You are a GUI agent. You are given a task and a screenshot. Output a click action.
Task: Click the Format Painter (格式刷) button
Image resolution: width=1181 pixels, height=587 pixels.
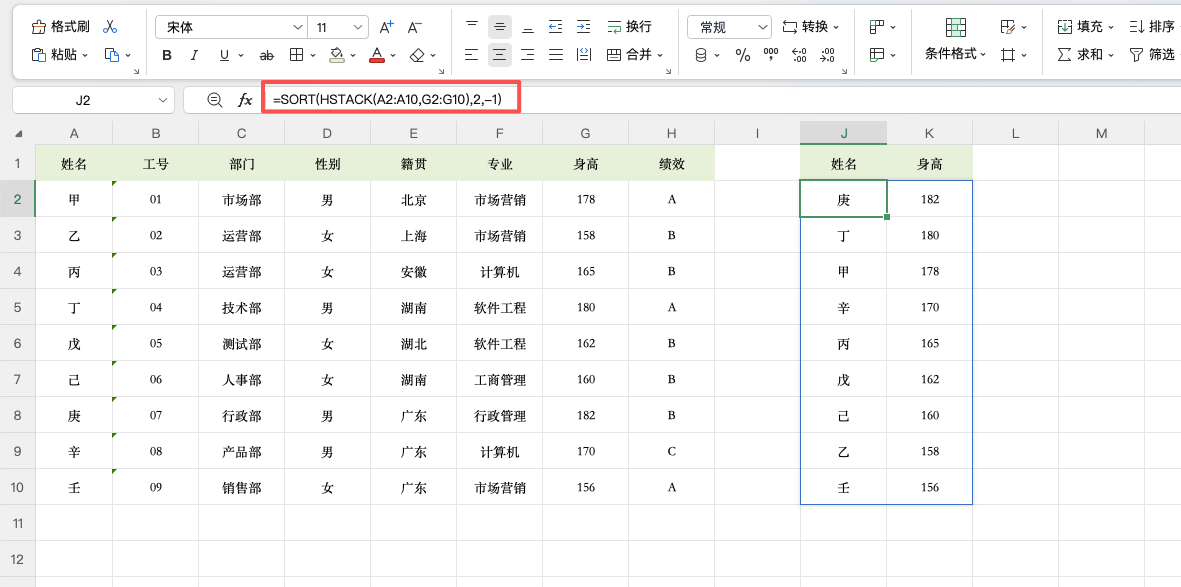click(x=60, y=27)
